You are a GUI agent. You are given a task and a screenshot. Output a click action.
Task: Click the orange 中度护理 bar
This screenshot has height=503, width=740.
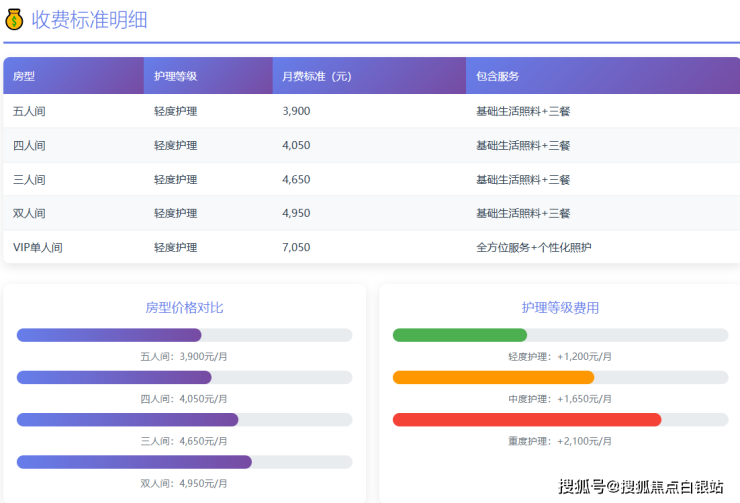tap(493, 377)
